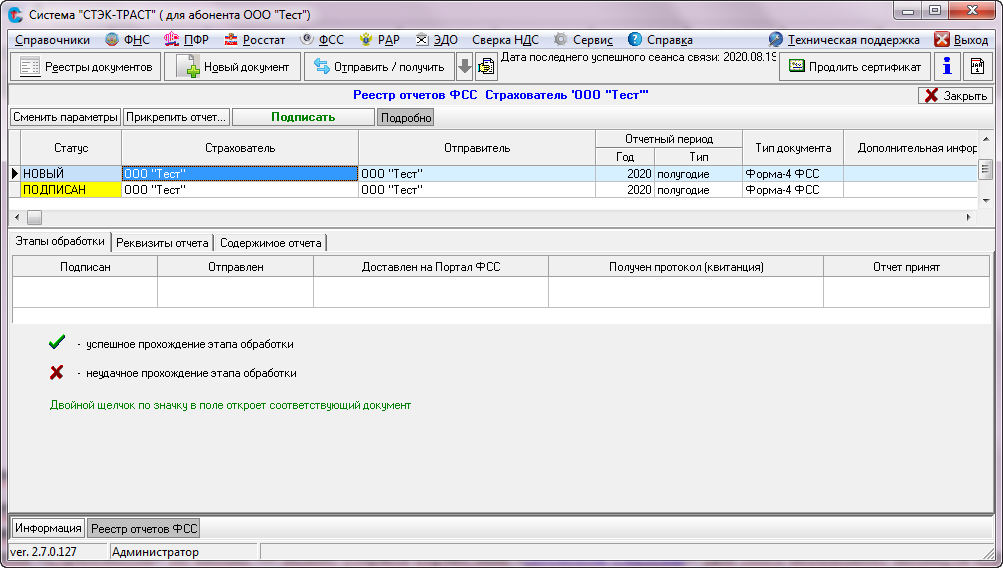
Task: Click the Закрыть button
Action: [x=956, y=95]
